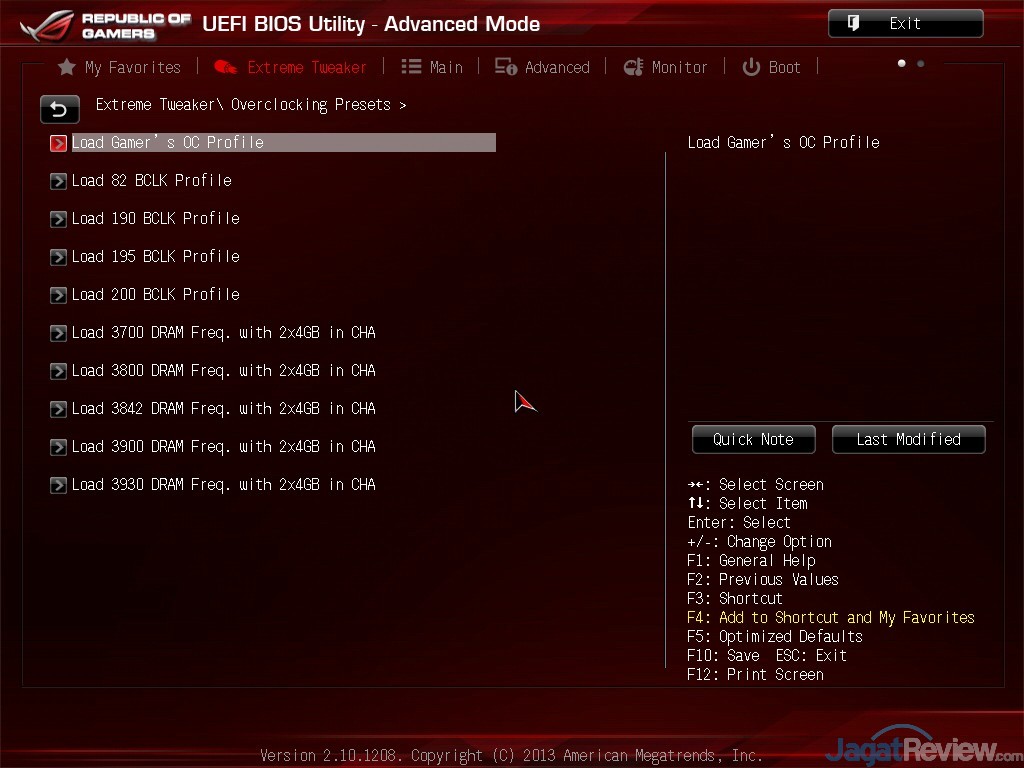Click the F5: Optimized Defaults help line
The height and width of the screenshot is (768, 1024).
pyautogui.click(x=775, y=636)
